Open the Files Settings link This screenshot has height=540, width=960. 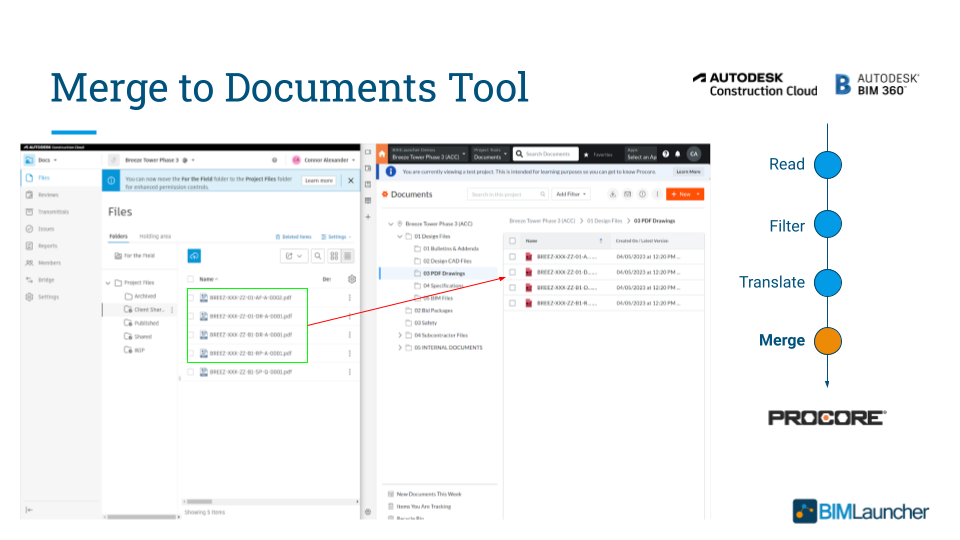(x=336, y=237)
